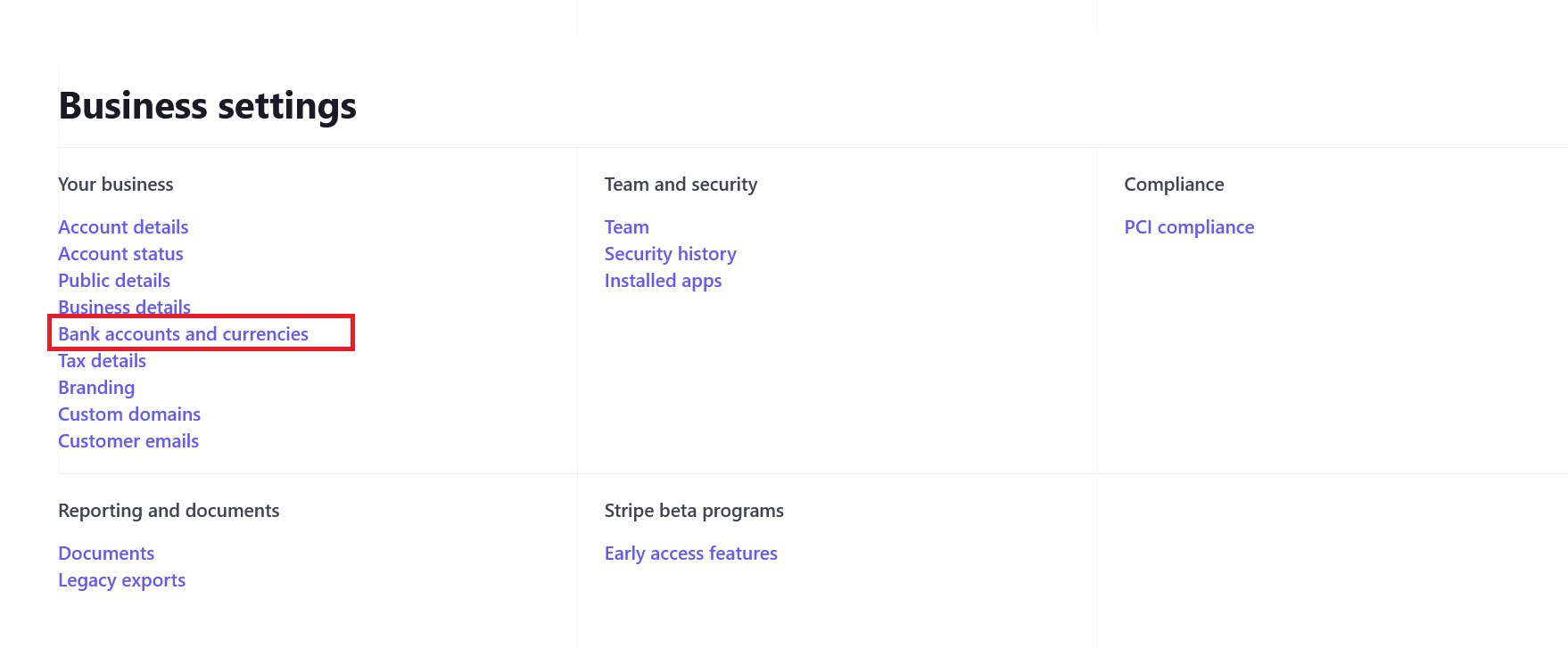Click the Business settings heading
The width and height of the screenshot is (1568, 648).
tap(208, 106)
